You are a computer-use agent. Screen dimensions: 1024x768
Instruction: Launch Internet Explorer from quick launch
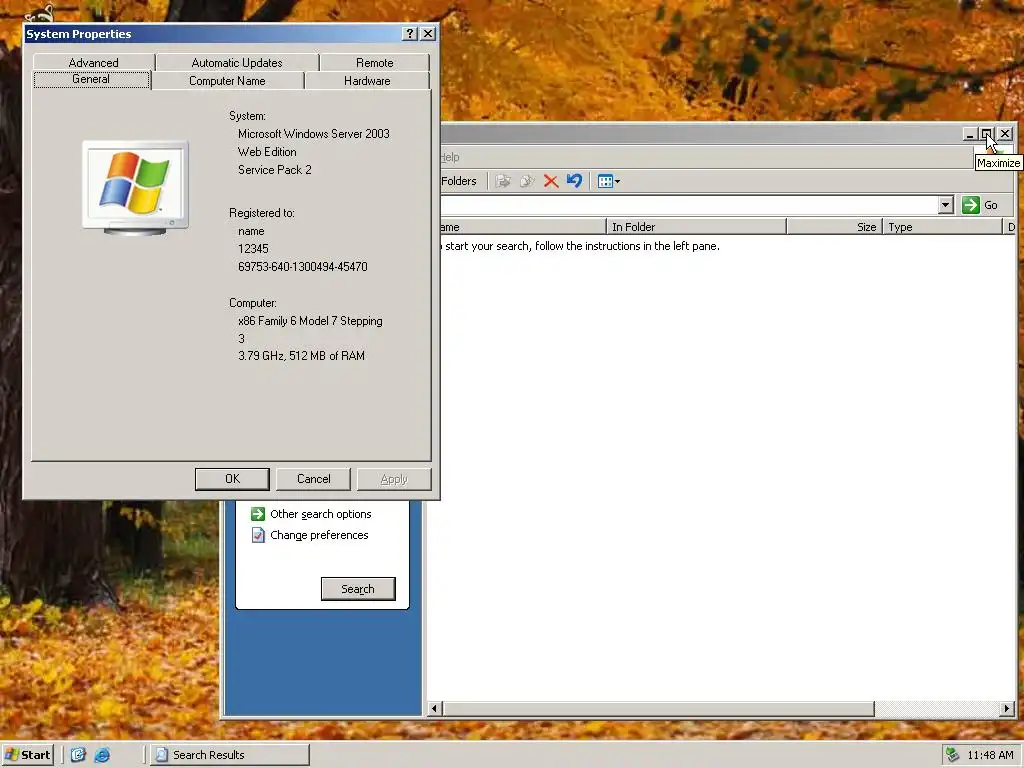(103, 755)
